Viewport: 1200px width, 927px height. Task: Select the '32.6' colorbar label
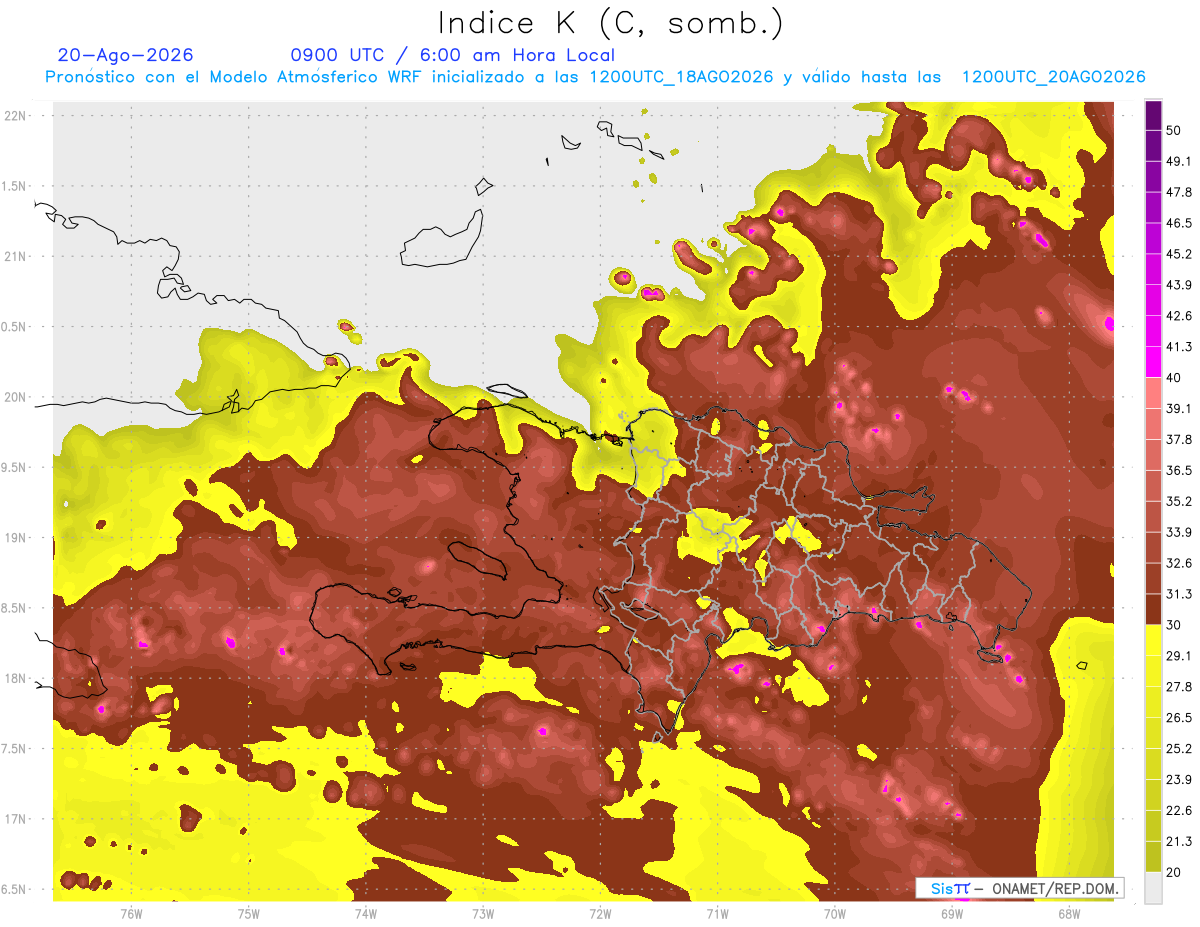pyautogui.click(x=1179, y=563)
